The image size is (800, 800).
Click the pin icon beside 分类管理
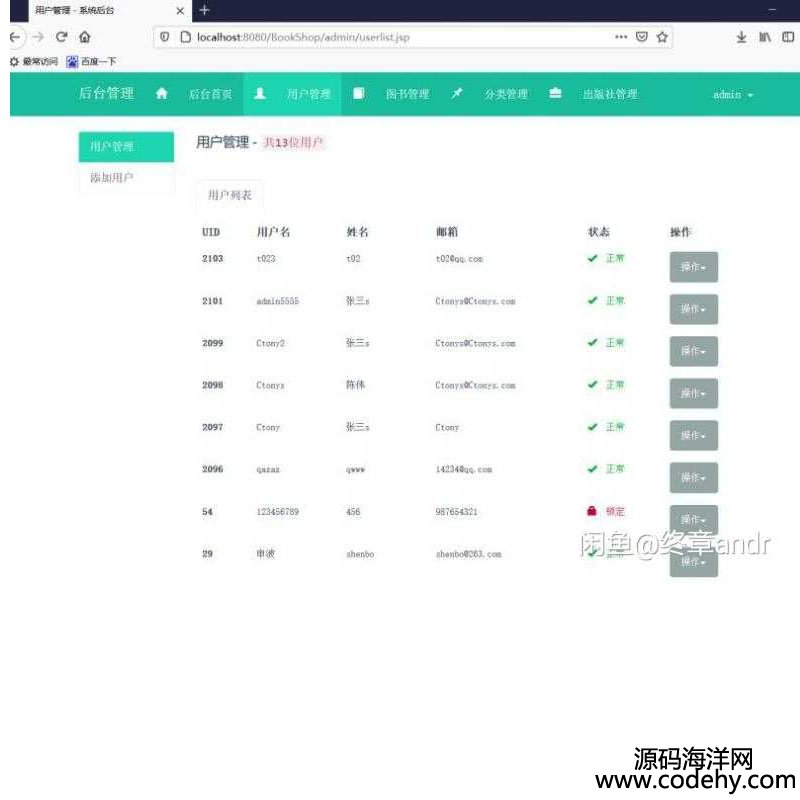tap(457, 94)
